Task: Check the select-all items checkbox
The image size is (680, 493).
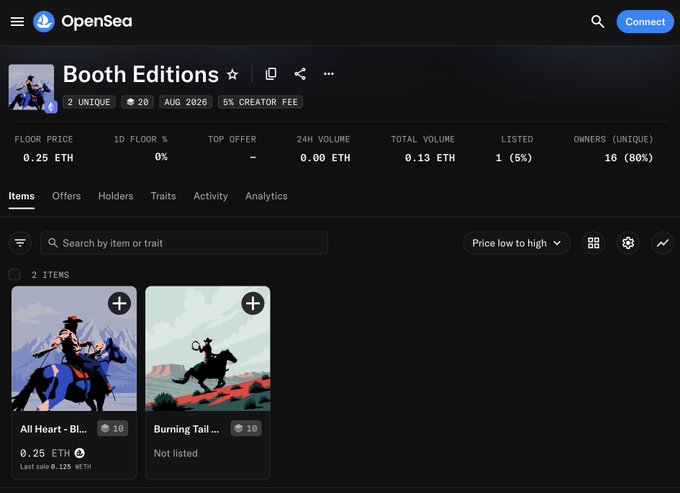Action: [x=14, y=274]
